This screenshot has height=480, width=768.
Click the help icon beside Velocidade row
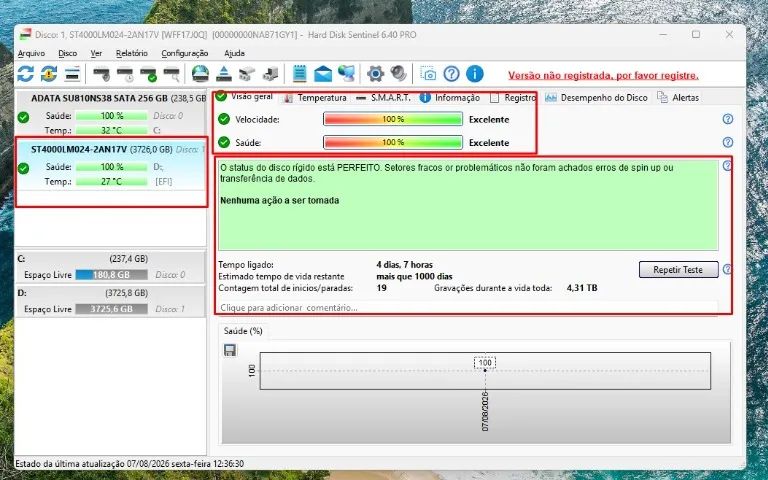click(728, 119)
